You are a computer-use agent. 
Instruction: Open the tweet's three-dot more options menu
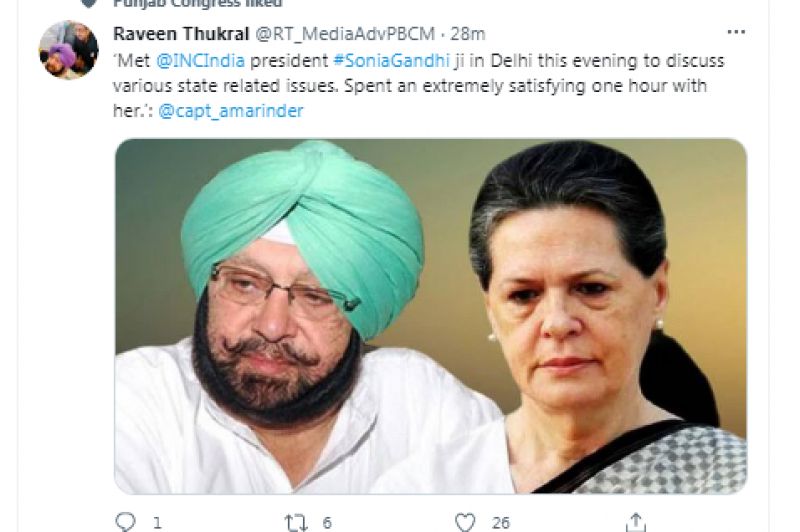pos(736,32)
